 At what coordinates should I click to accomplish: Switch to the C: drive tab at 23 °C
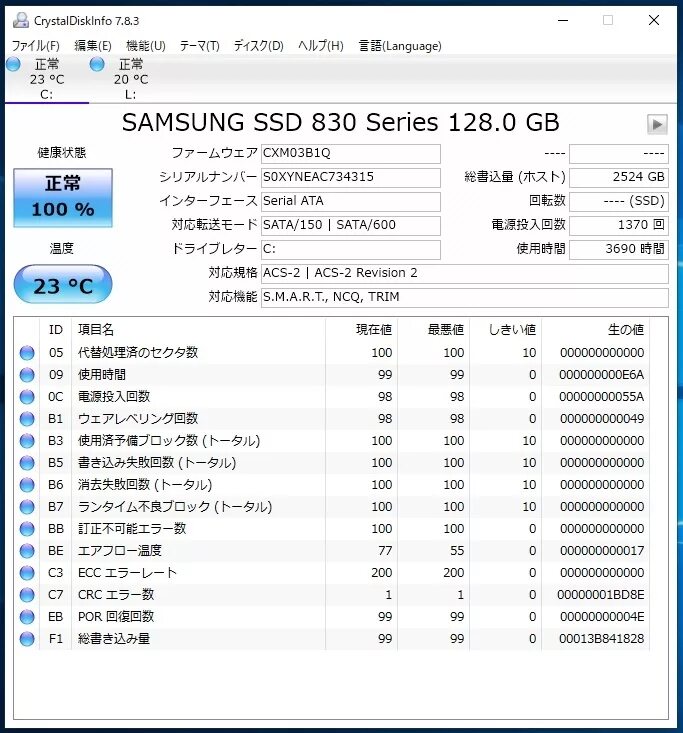click(47, 79)
